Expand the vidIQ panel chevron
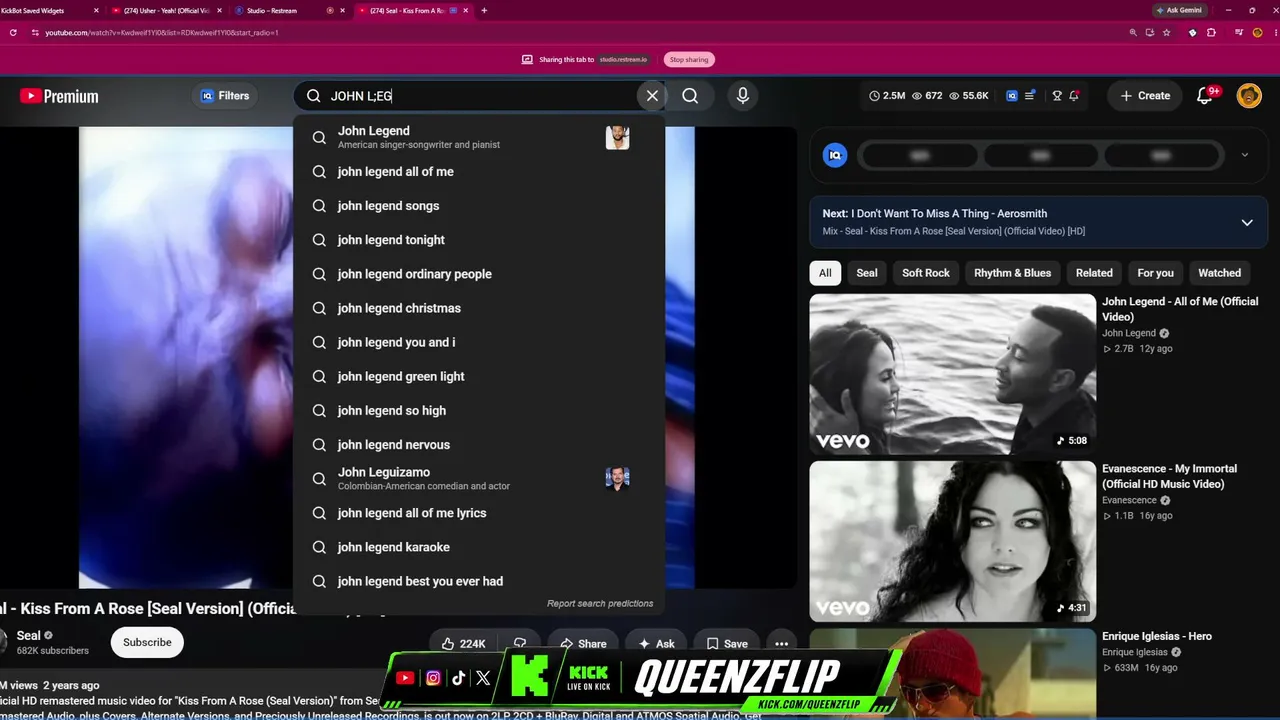This screenshot has height=720, width=1280. [1244, 155]
